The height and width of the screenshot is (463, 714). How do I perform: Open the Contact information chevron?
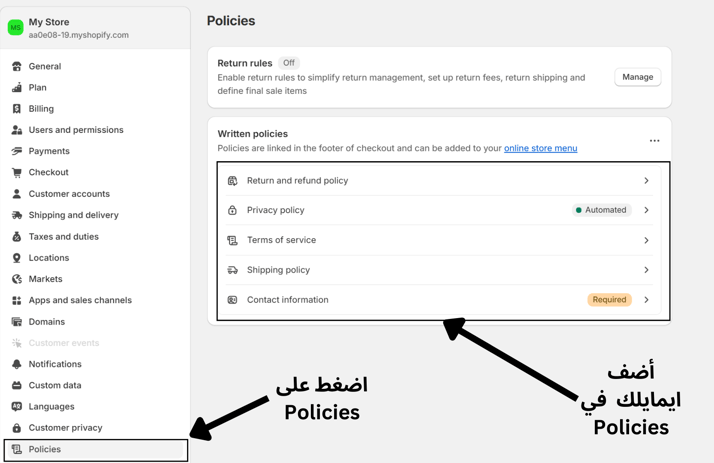[x=646, y=300]
